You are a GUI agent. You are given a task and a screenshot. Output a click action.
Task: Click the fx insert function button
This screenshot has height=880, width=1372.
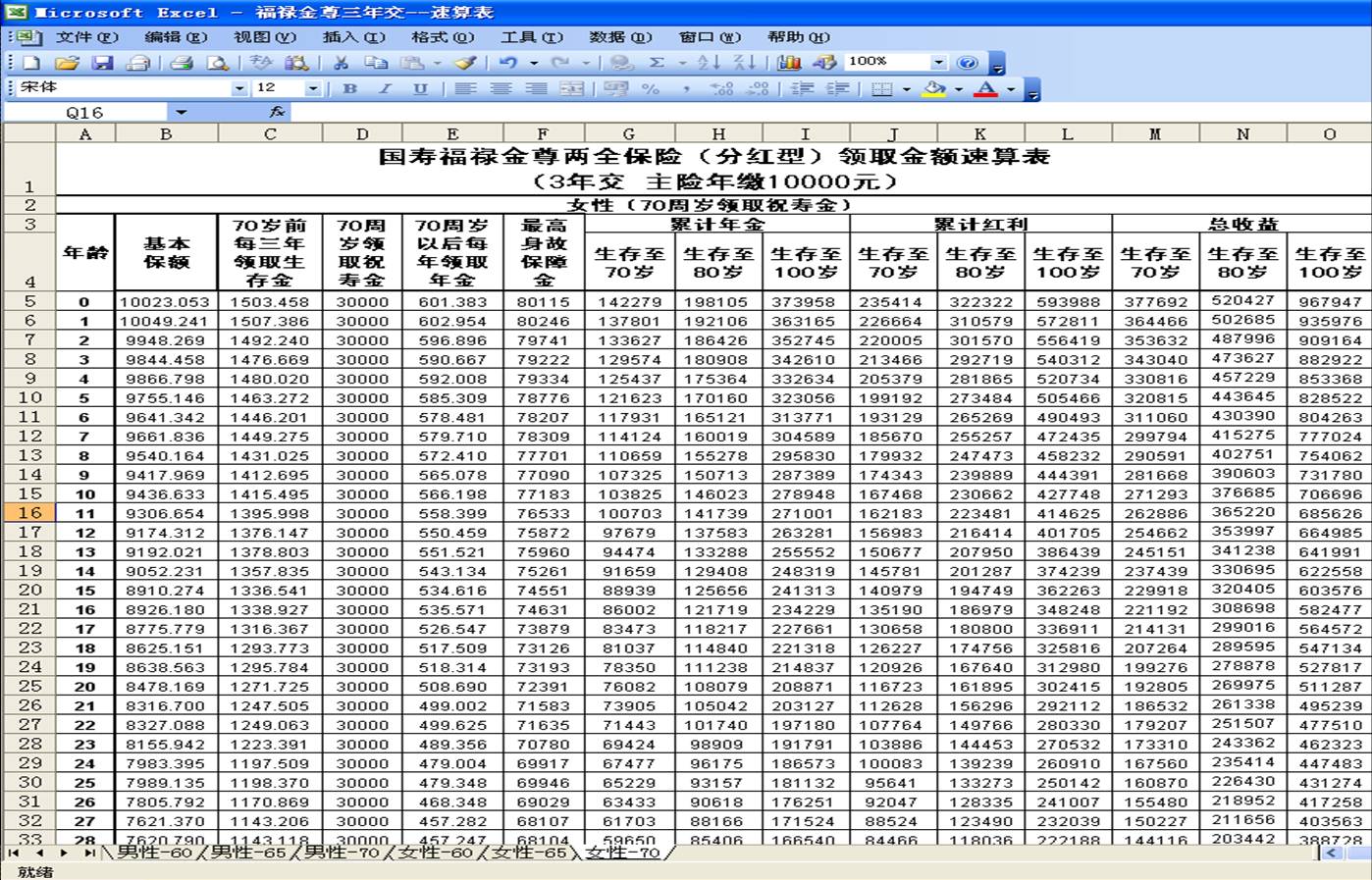click(x=277, y=112)
